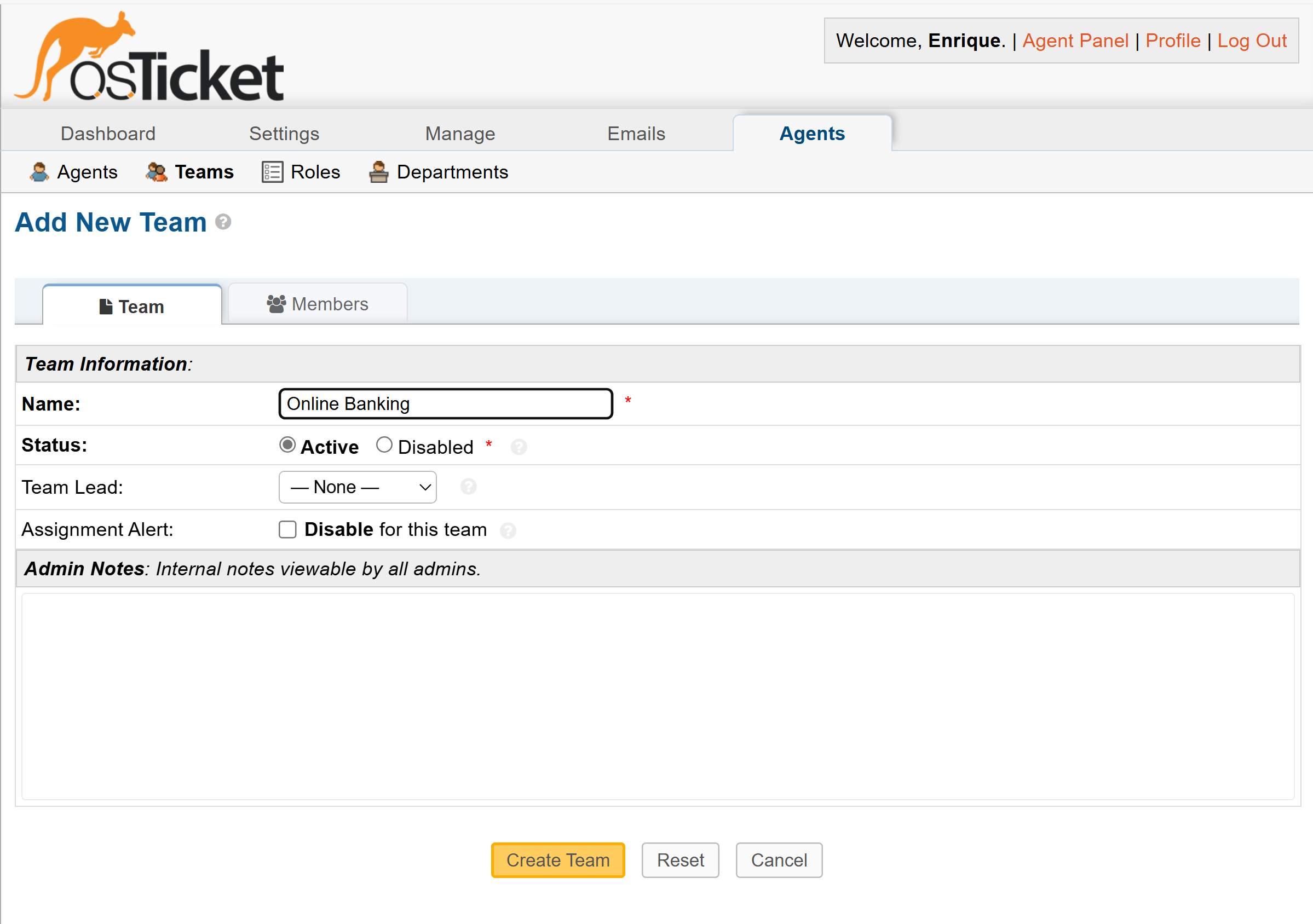This screenshot has height=924, width=1313.
Task: Switch to the Team tab
Action: (x=132, y=306)
